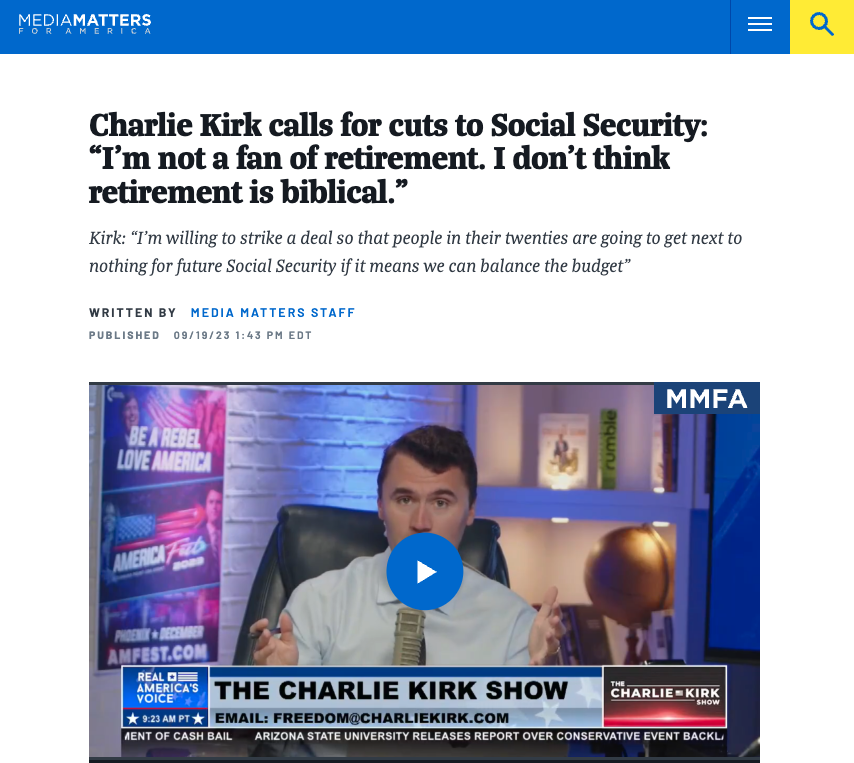The height and width of the screenshot is (763, 854).
Task: Select the article headline about Social Security
Action: click(x=398, y=158)
